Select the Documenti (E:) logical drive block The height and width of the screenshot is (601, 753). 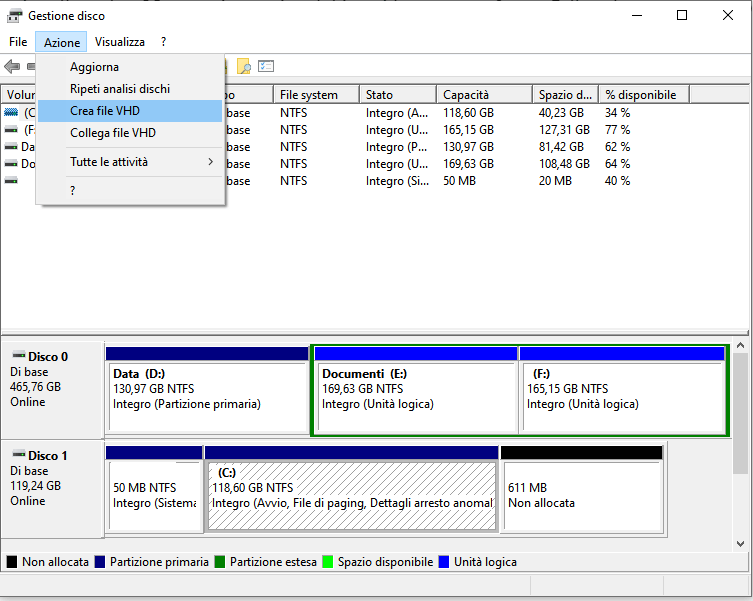click(x=416, y=390)
